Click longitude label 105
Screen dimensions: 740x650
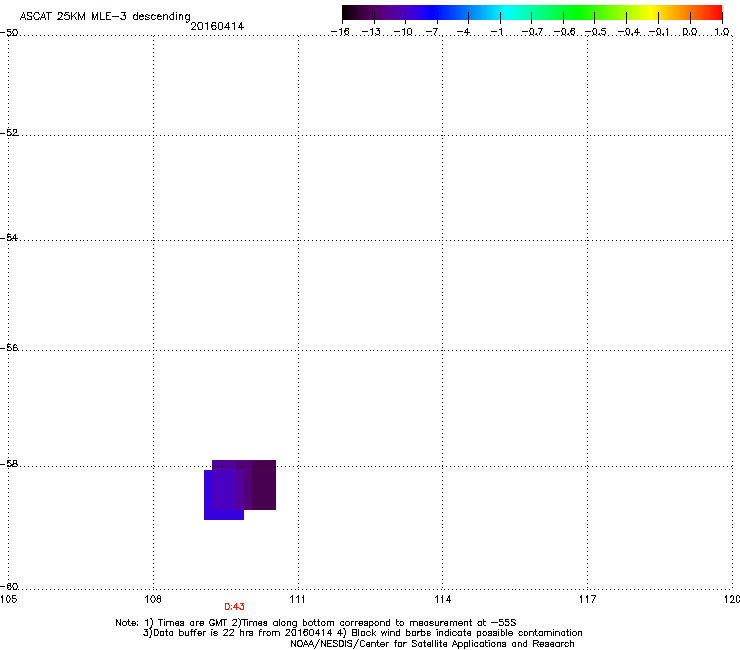pyautogui.click(x=9, y=599)
